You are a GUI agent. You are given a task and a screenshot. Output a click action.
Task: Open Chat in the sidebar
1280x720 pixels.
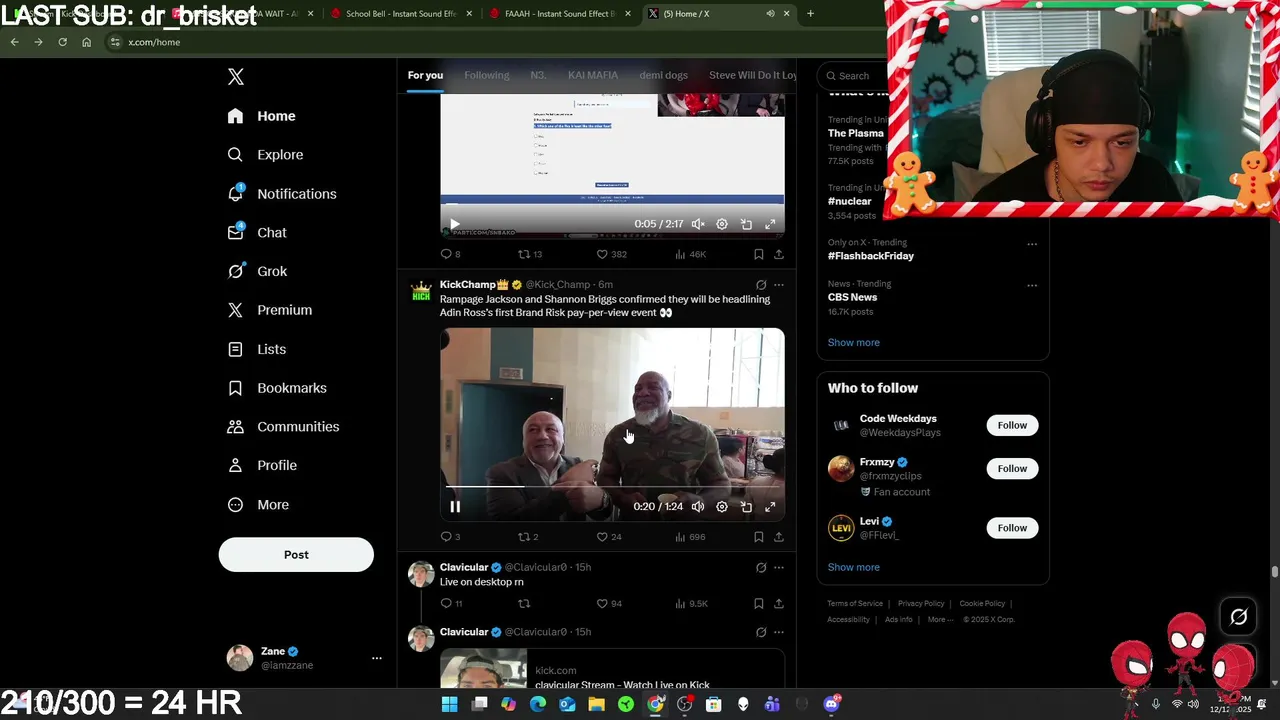[x=256, y=232]
